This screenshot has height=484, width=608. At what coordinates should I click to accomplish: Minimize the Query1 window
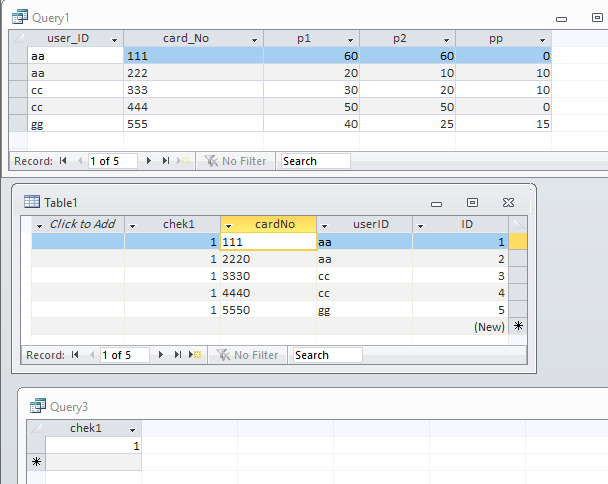click(561, 19)
